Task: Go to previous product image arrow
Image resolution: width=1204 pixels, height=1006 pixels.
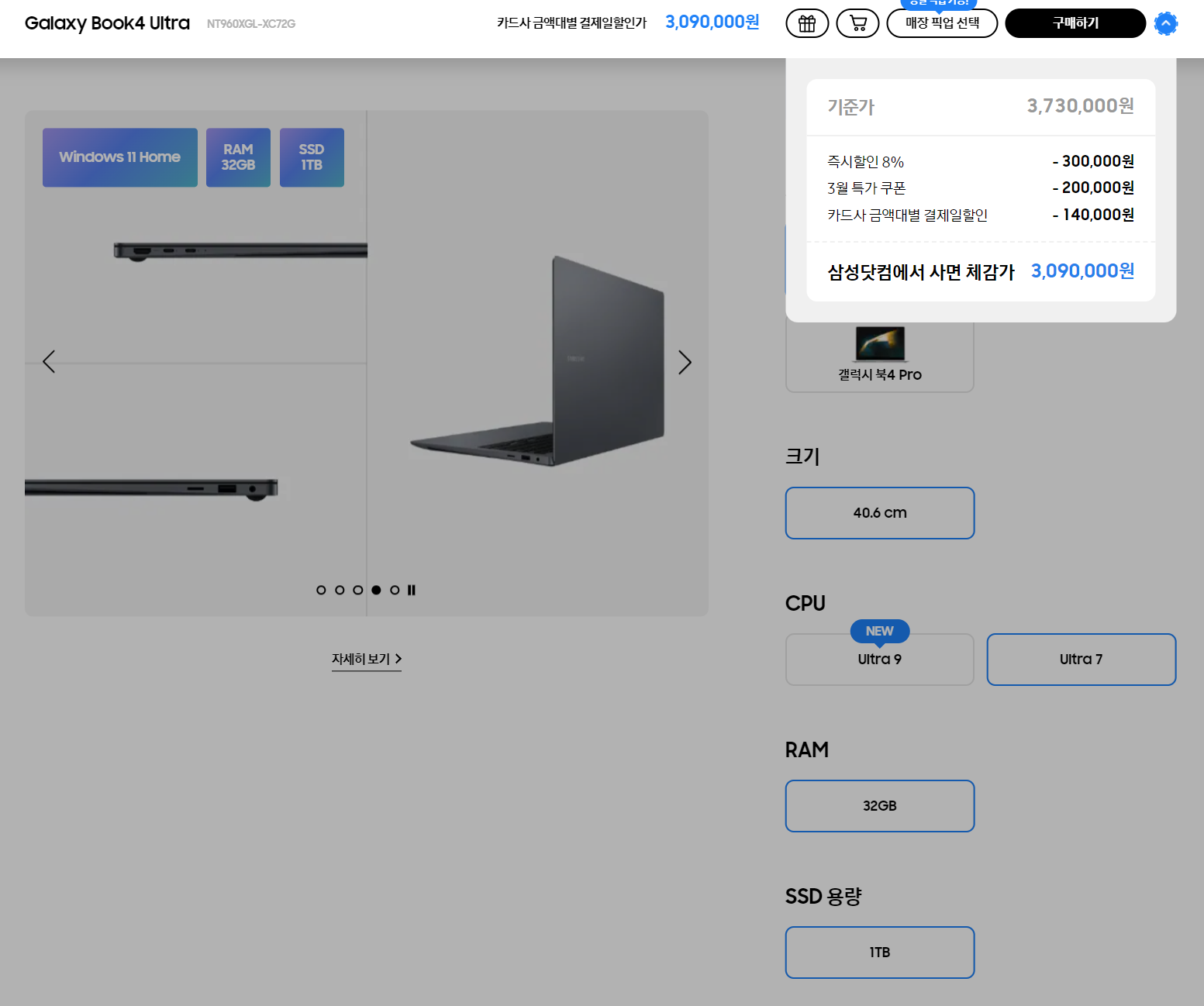Action: click(x=49, y=362)
